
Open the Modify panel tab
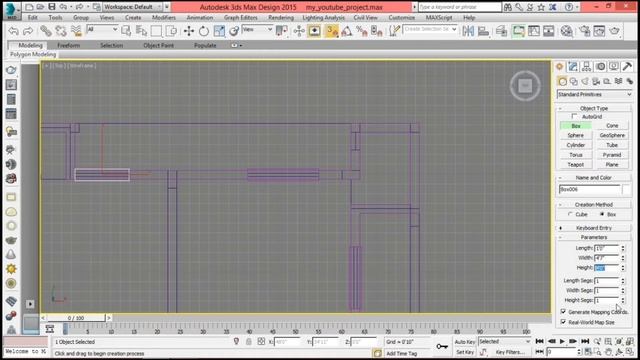tap(573, 67)
